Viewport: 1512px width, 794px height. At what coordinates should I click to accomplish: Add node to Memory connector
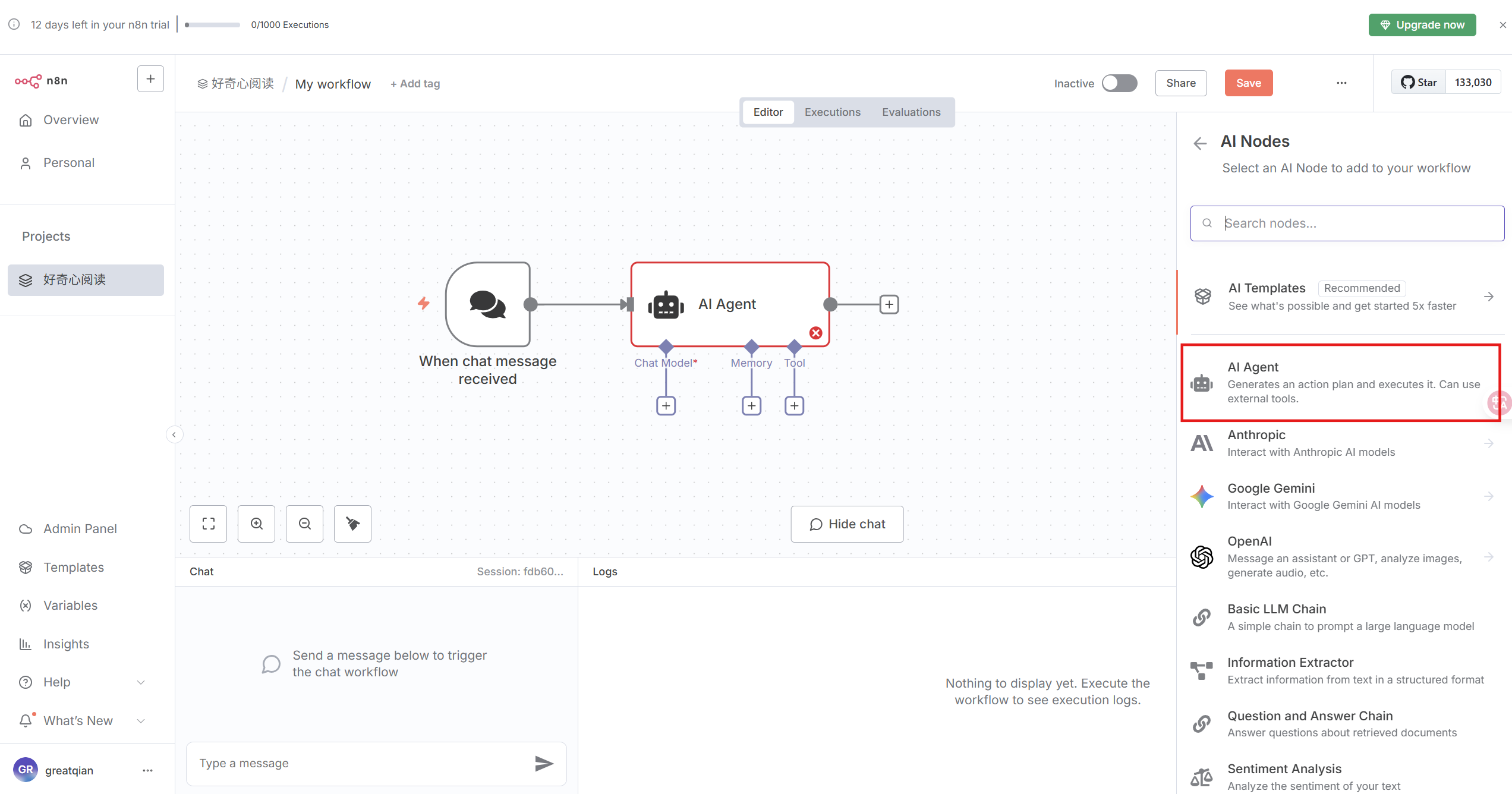tap(751, 406)
